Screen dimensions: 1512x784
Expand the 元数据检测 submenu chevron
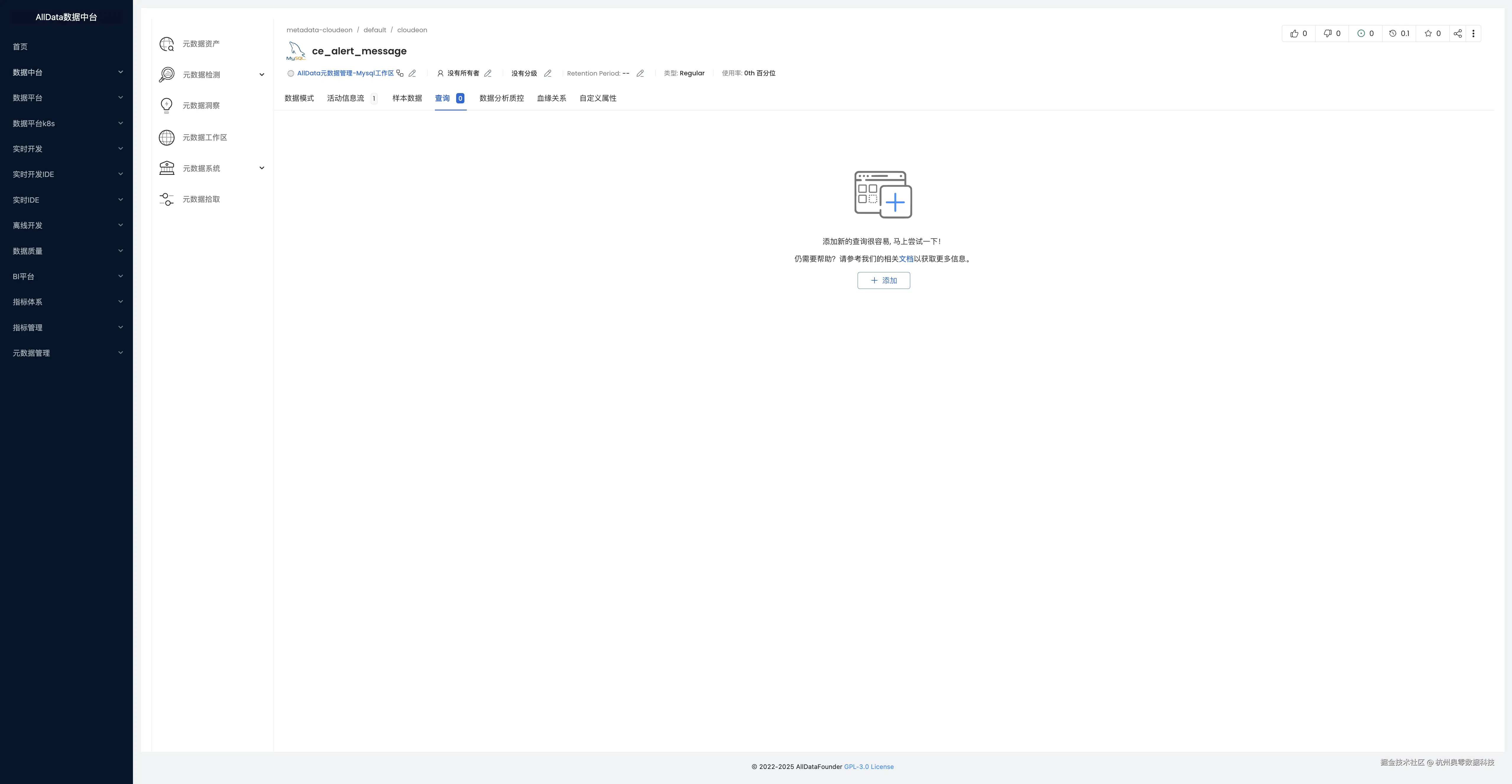pyautogui.click(x=262, y=74)
